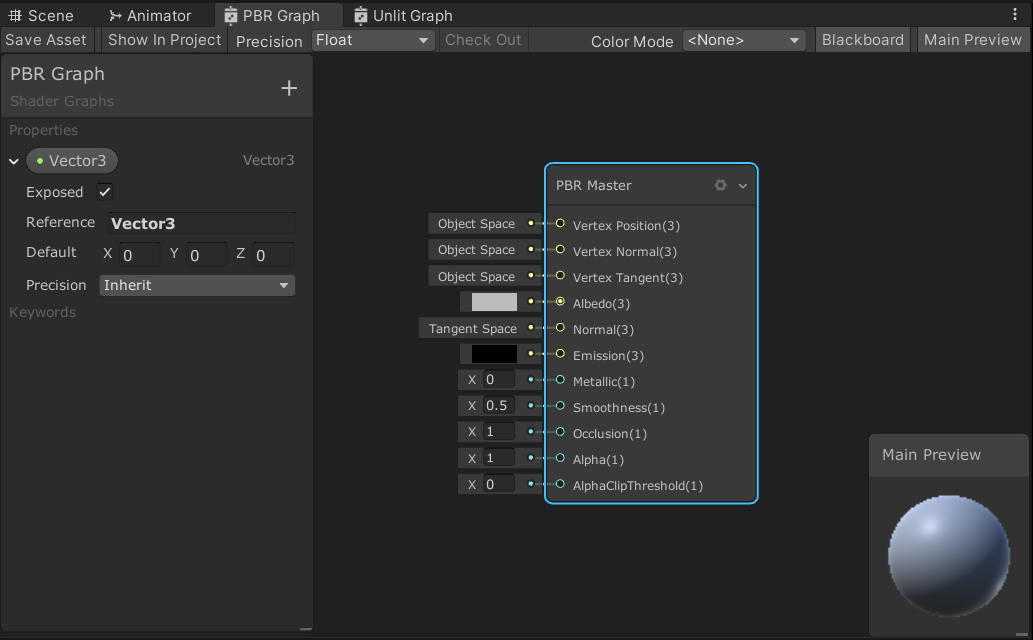The image size is (1033, 640).
Task: Collapse the Vector3 property foldout arrow
Action: (14, 161)
